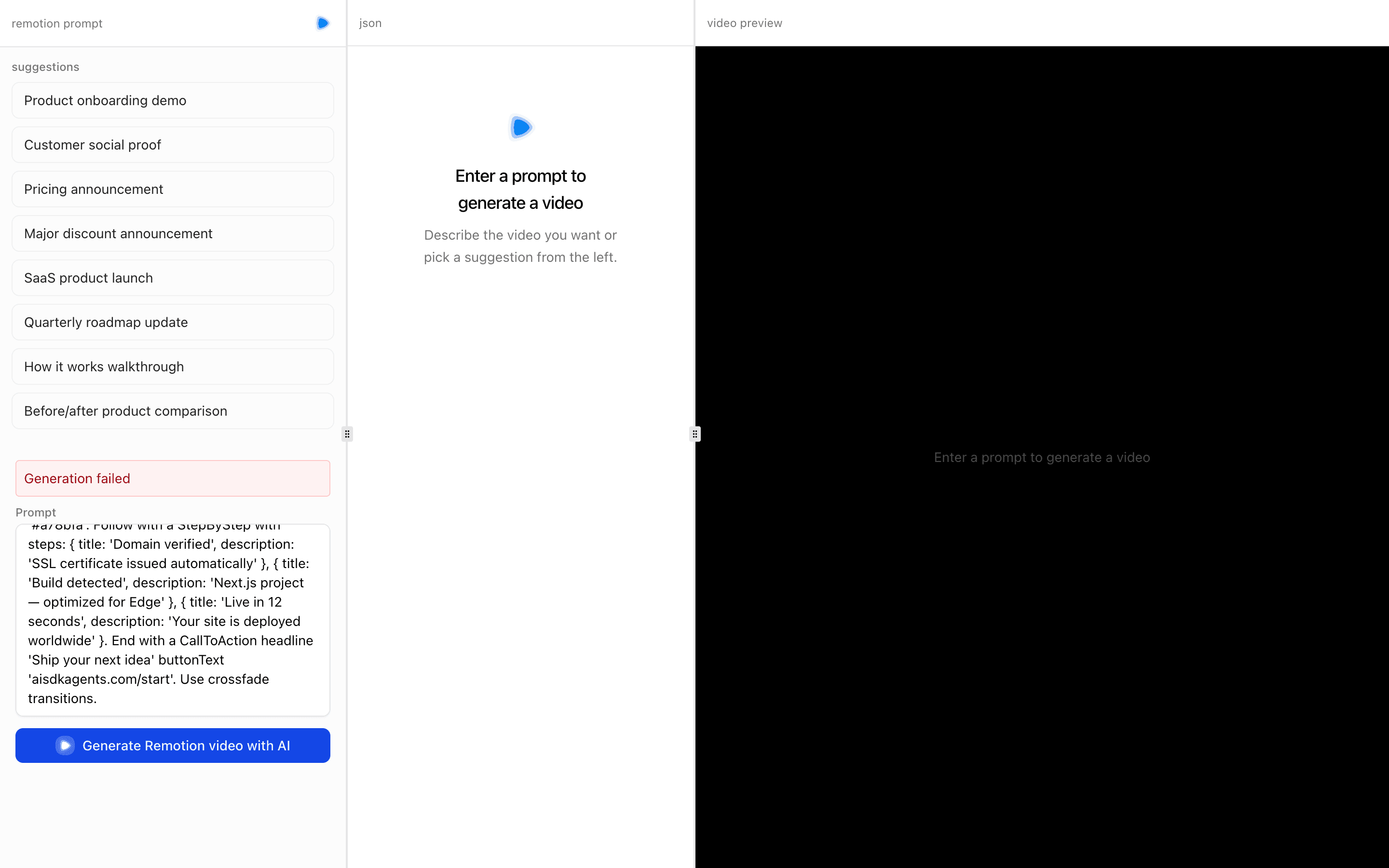
Task: Click the "Generation failed" error banner
Action: point(172,477)
